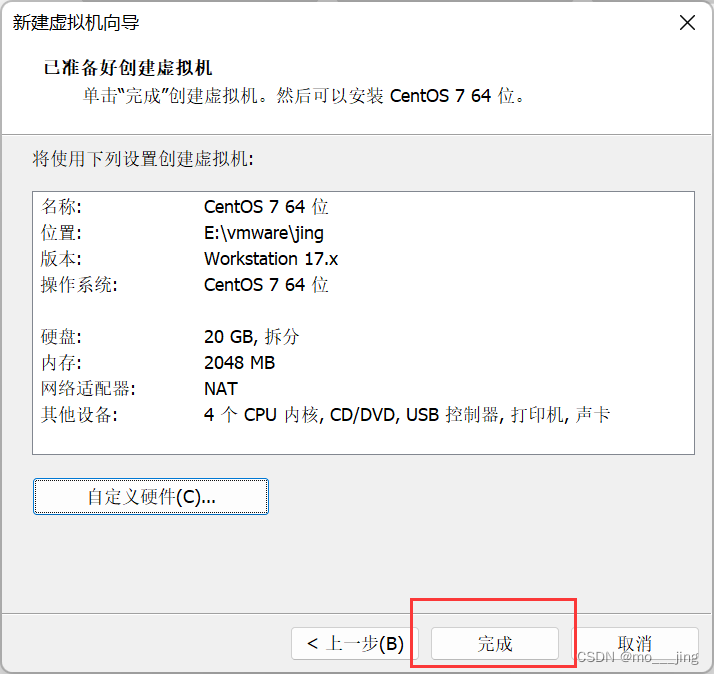
Task: Click the 内存: label in settings list
Action: coord(61,363)
